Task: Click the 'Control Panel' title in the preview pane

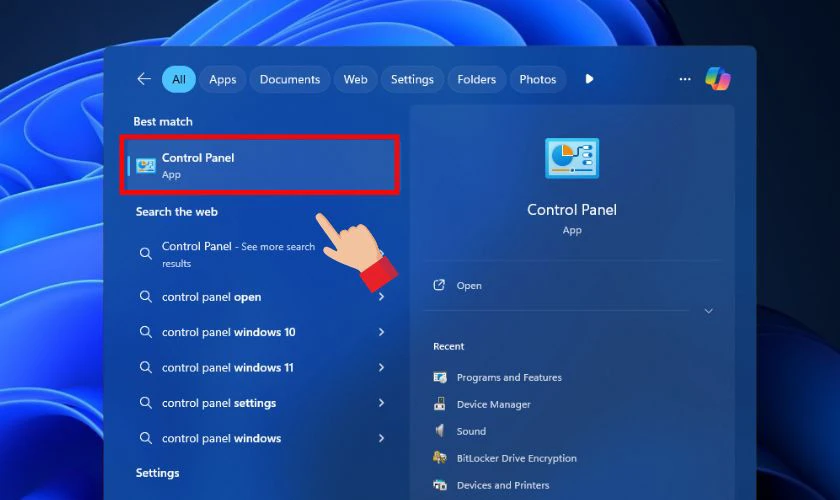Action: point(572,210)
